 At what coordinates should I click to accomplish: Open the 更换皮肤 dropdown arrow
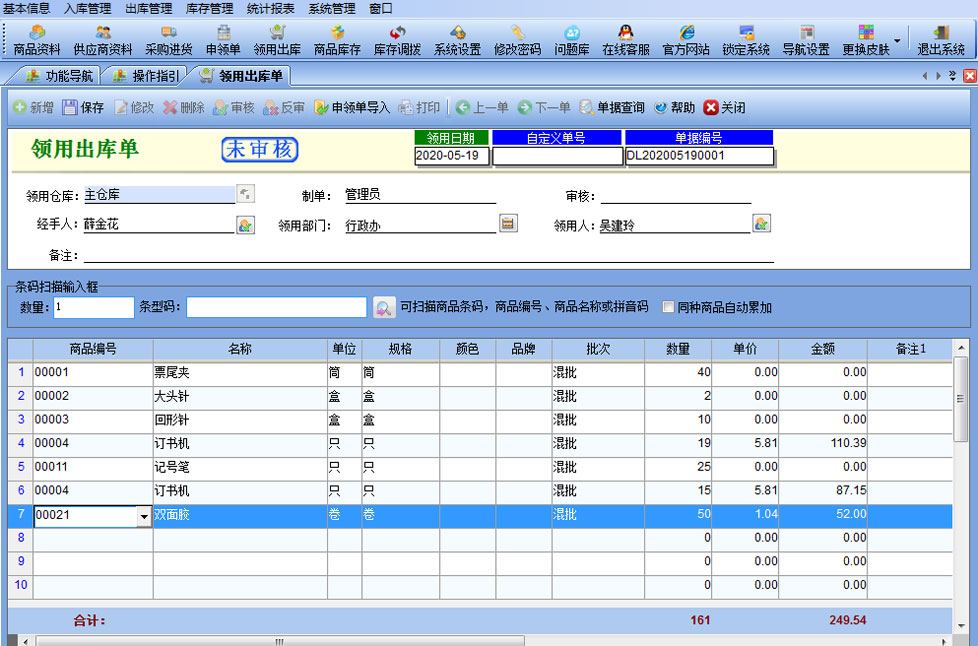point(897,41)
